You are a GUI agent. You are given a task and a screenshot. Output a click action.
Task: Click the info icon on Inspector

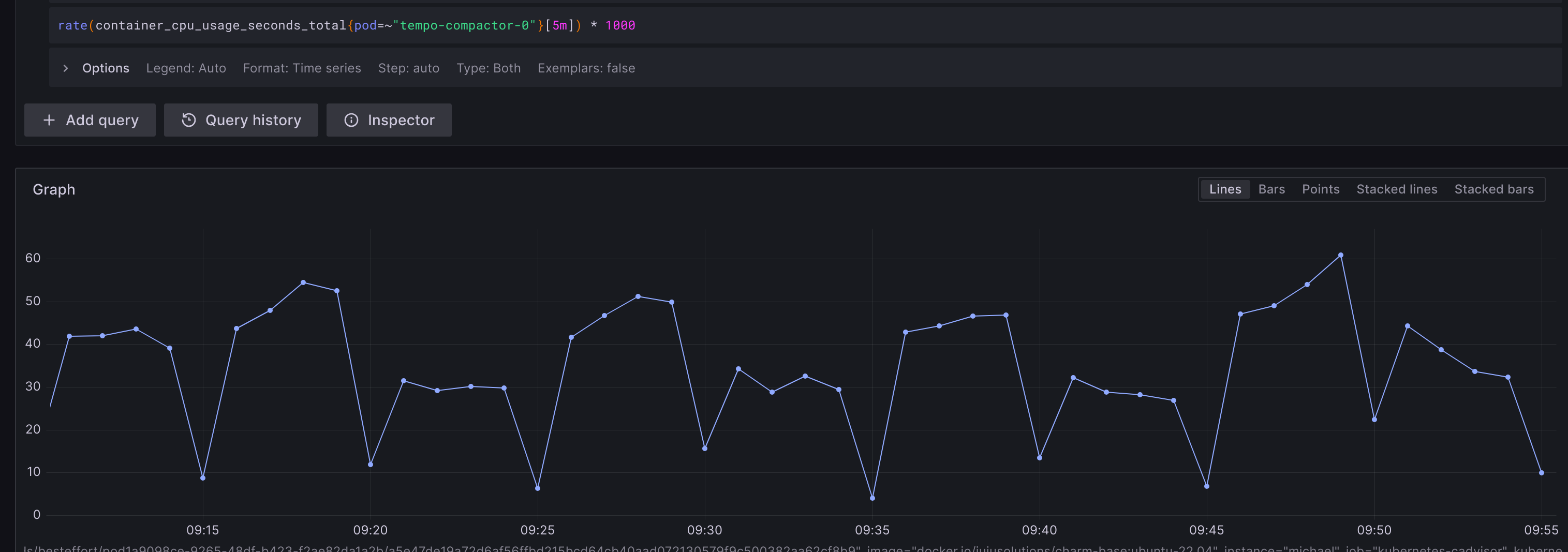pyautogui.click(x=351, y=121)
